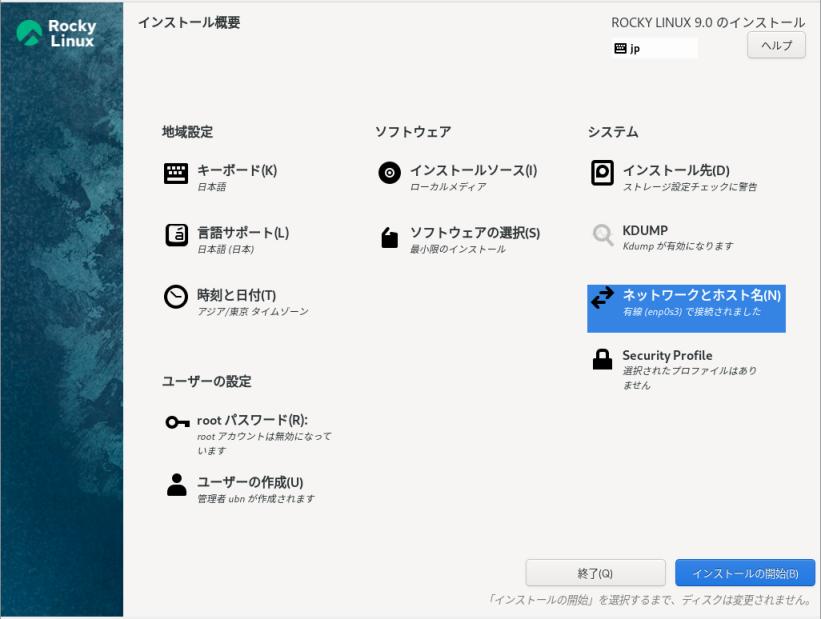The image size is (821, 619).
Task: Open ソフトウェアの選択(S) configuration label
Action: pos(475,233)
